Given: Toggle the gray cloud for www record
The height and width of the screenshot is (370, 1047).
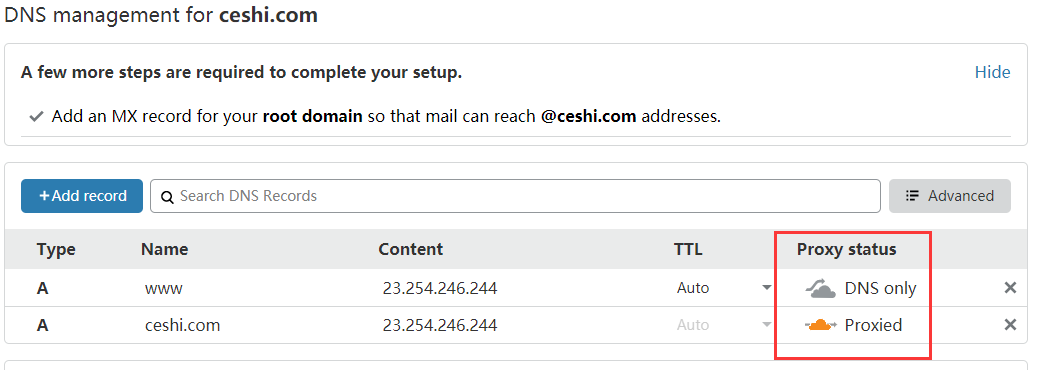Looking at the screenshot, I should tap(820, 289).
